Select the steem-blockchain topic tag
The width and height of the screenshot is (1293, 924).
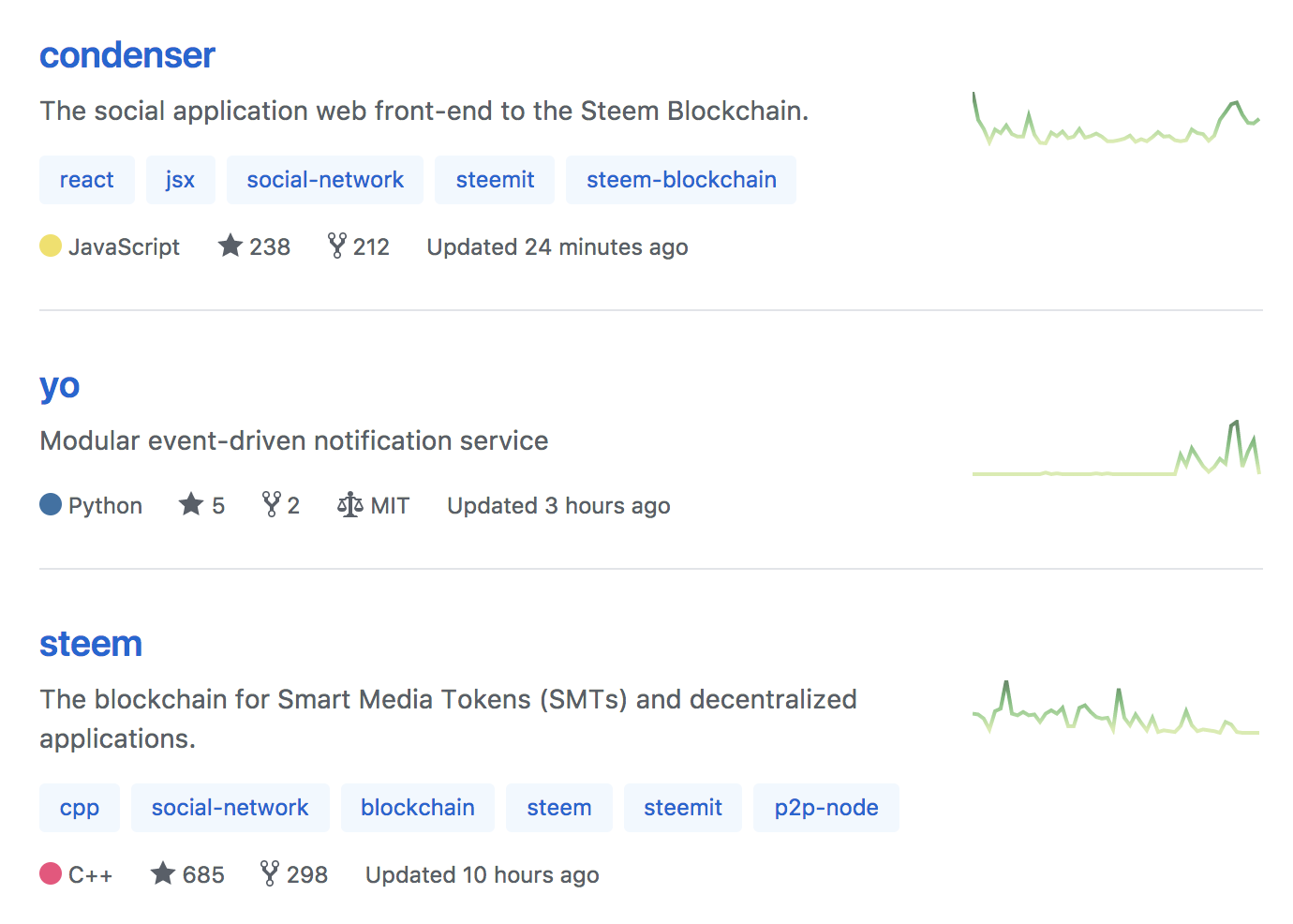681,180
